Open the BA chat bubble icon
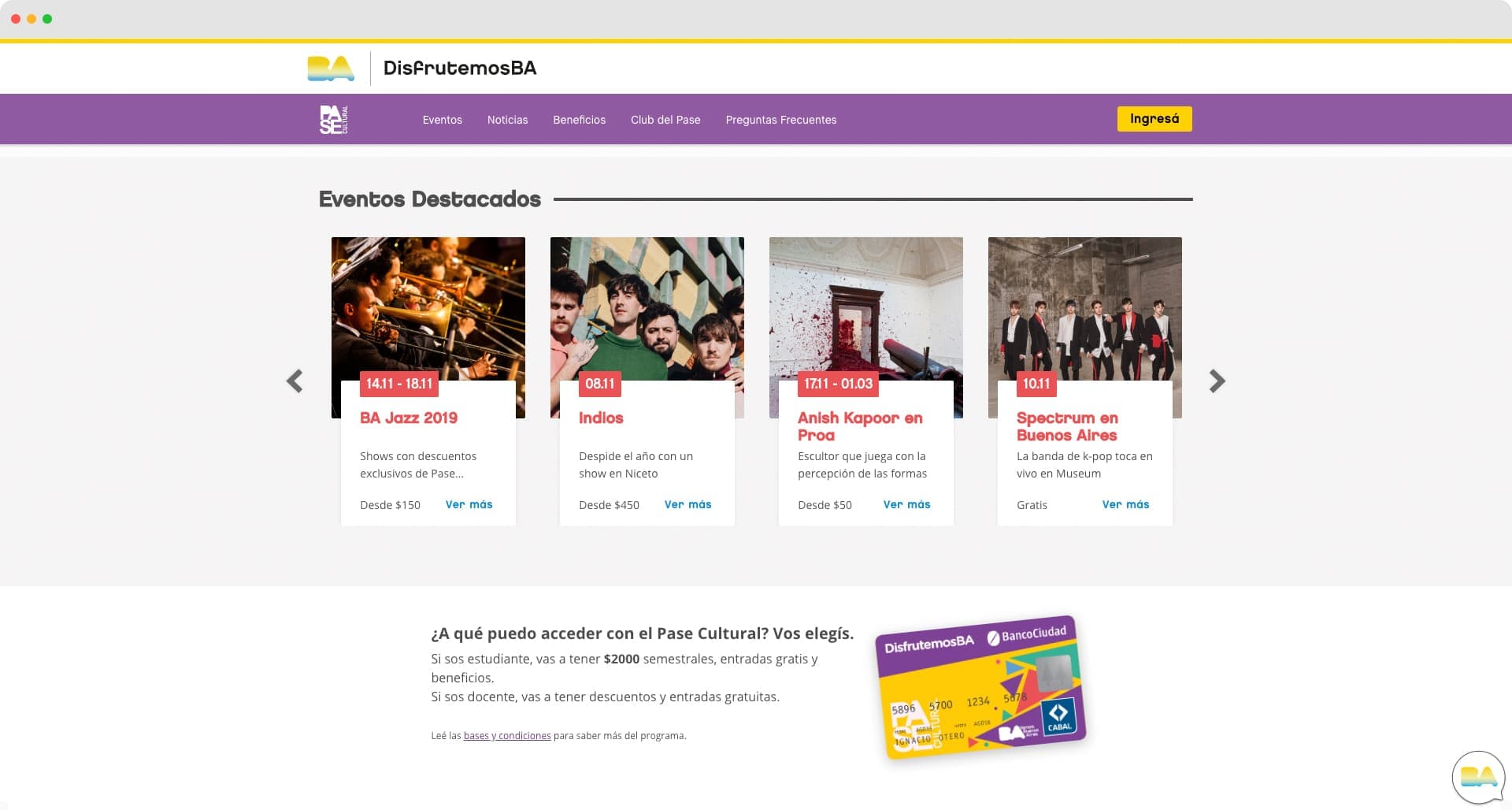1512x810 pixels. coord(1478,777)
